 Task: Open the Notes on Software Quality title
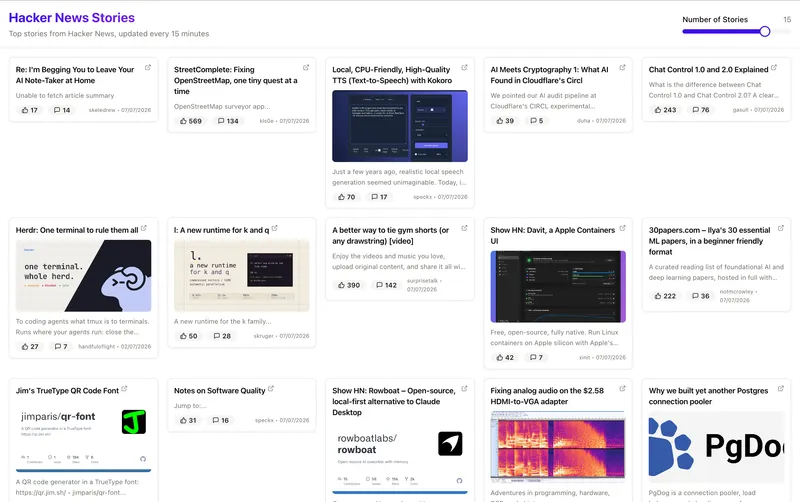(x=219, y=391)
